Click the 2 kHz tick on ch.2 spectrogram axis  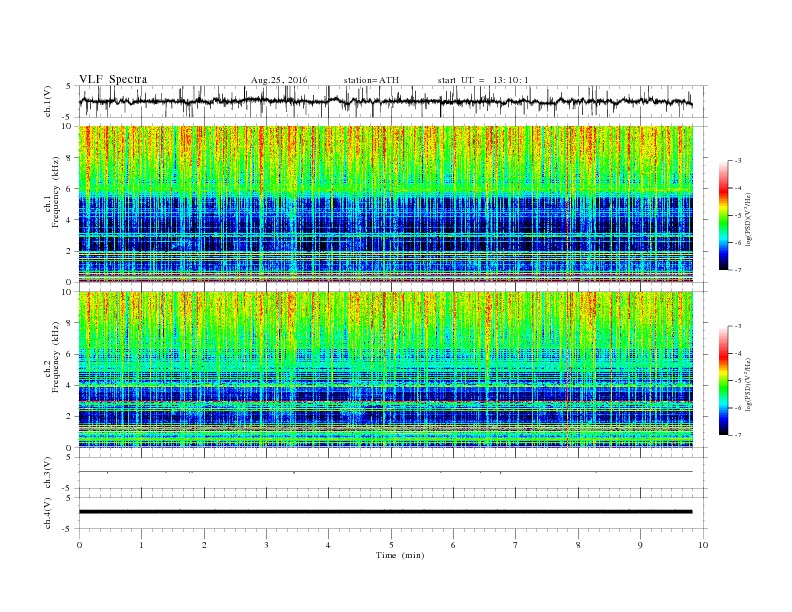[x=69, y=417]
